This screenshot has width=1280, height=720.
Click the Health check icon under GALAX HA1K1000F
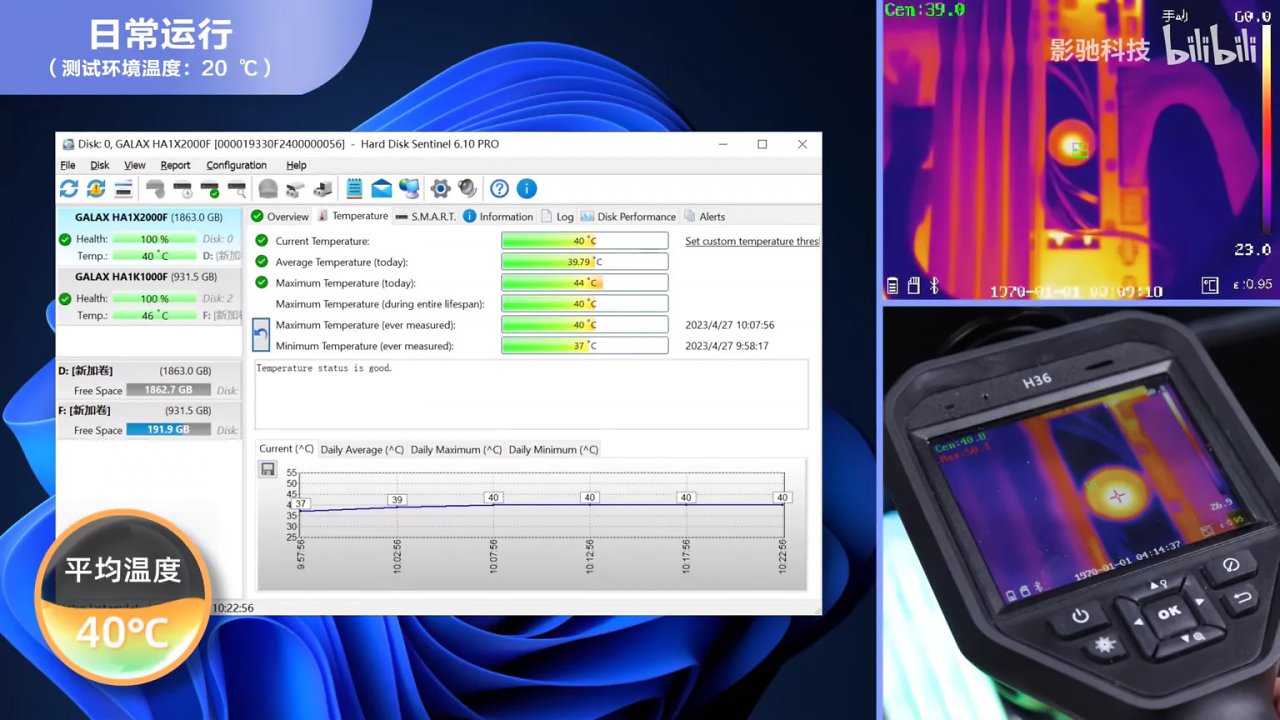tap(65, 298)
